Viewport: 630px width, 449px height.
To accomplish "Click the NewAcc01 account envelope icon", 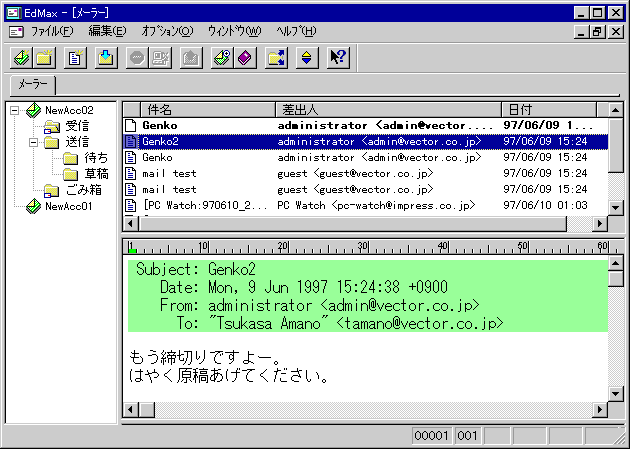I will [x=33, y=206].
